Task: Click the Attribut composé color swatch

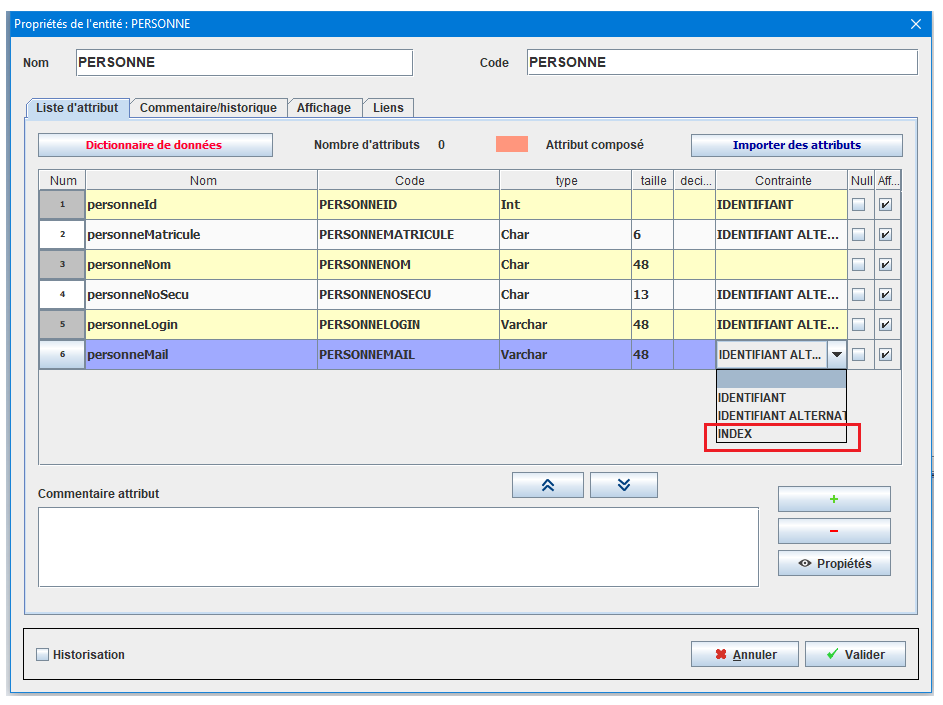Action: pyautogui.click(x=512, y=144)
